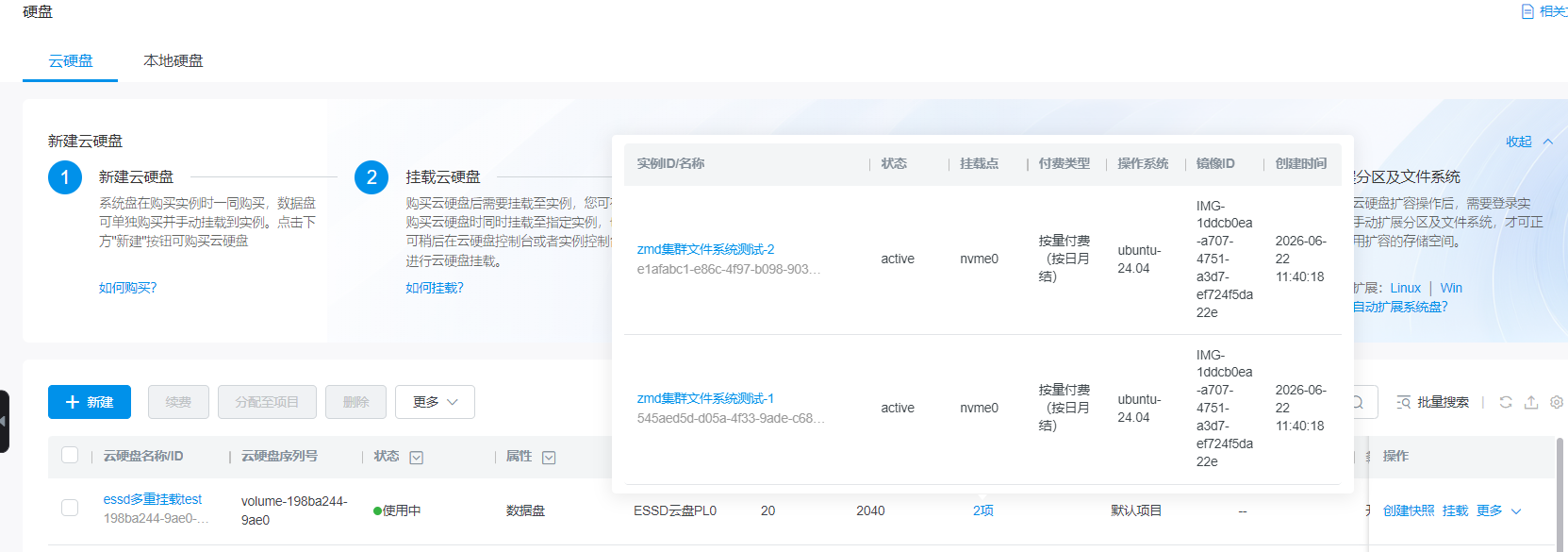Click the 实例ID/名称 column header in popup

[x=670, y=163]
